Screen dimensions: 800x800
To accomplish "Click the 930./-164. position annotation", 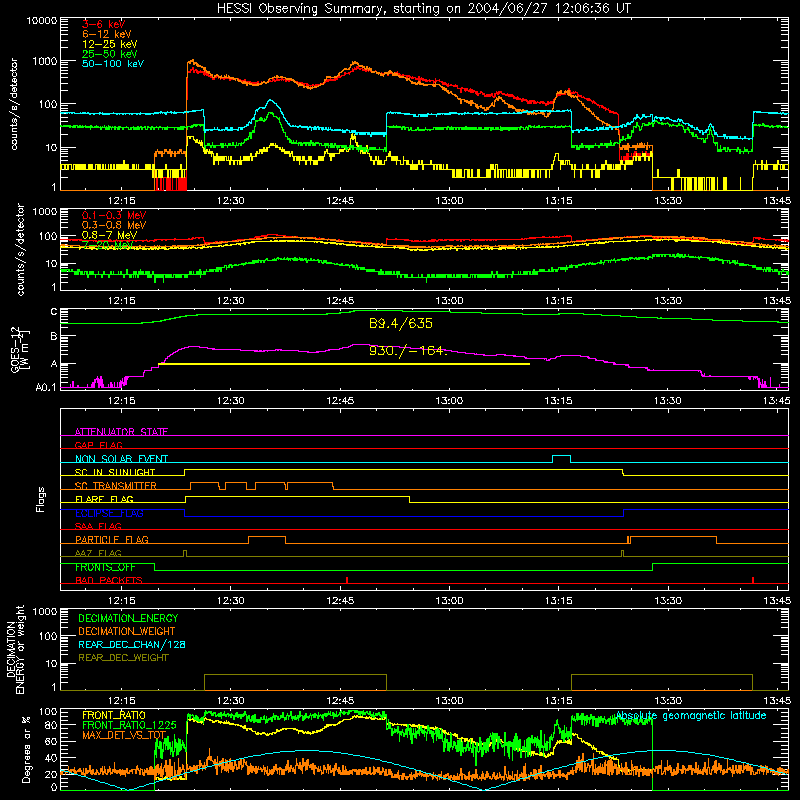I will pyautogui.click(x=409, y=351).
